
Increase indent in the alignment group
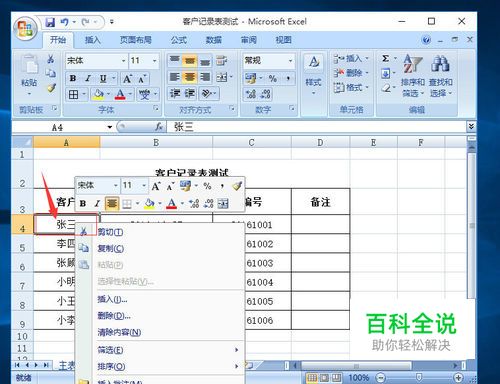[x=190, y=94]
